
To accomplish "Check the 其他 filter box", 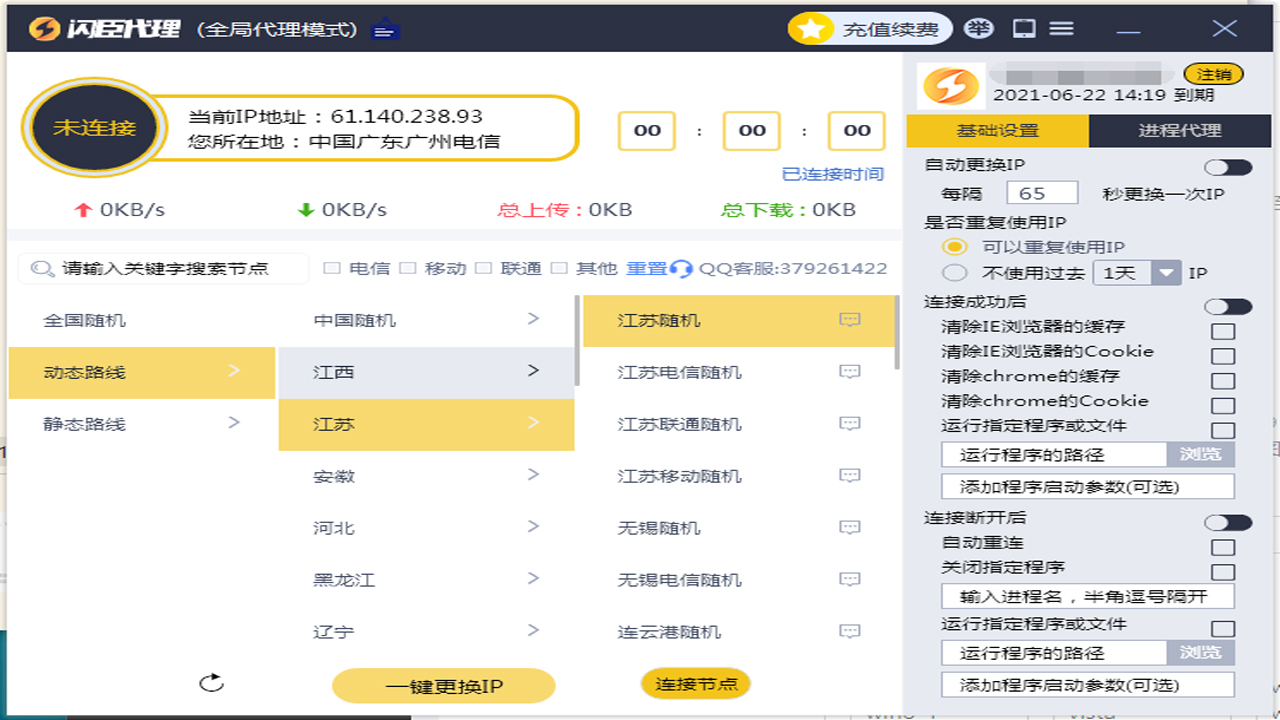I will pos(559,268).
